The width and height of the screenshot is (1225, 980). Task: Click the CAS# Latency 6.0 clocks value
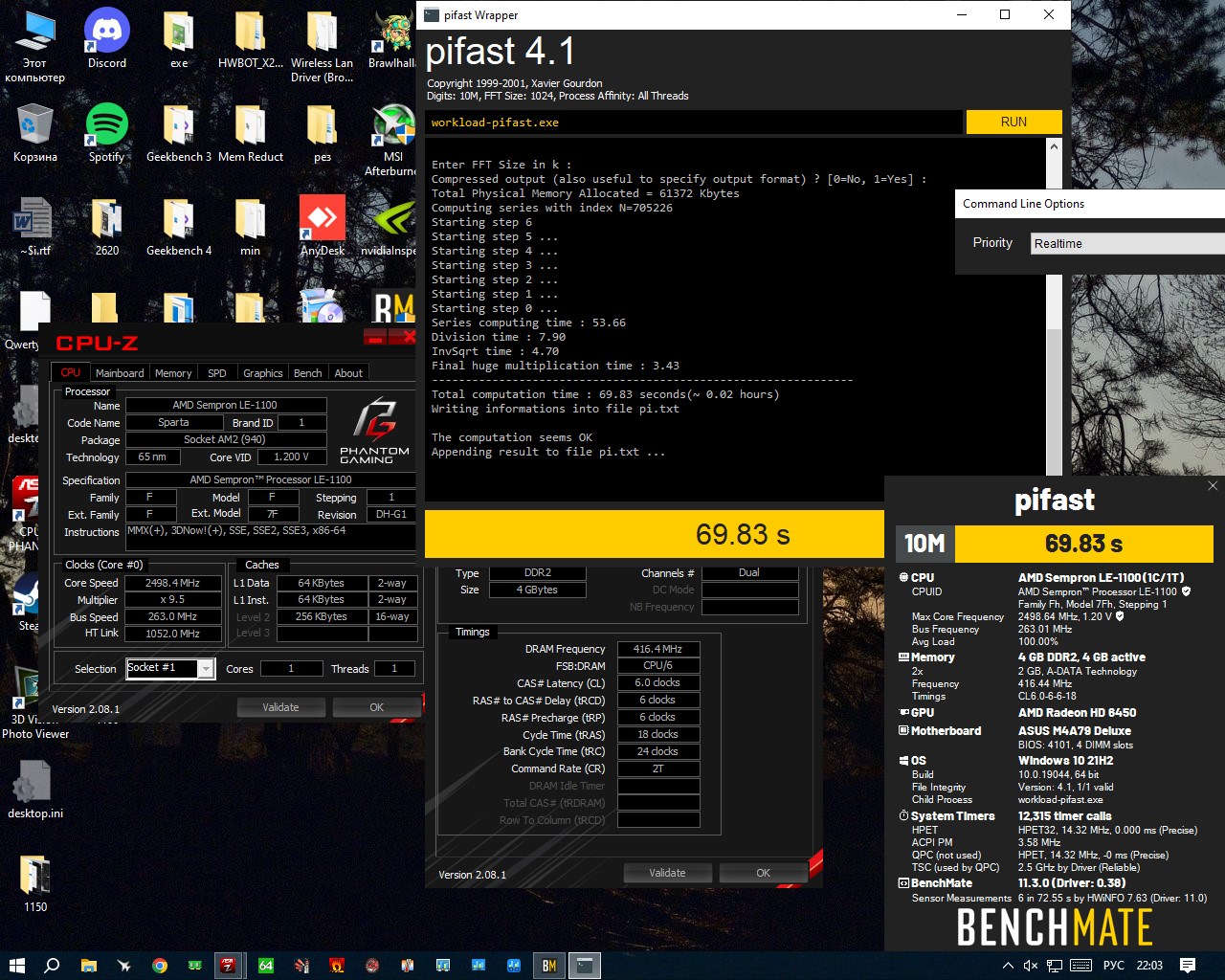[x=658, y=683]
